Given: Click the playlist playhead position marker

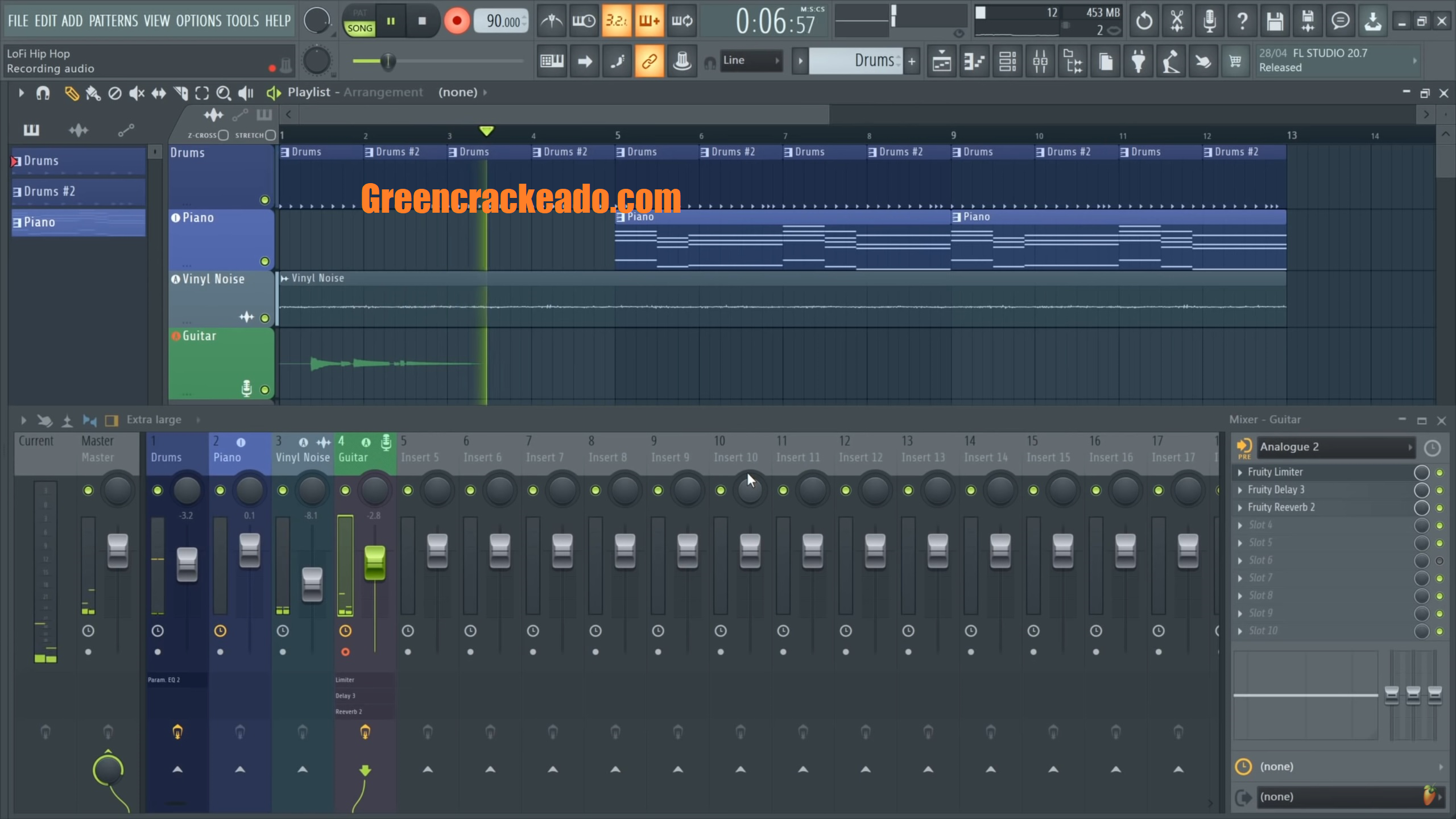Looking at the screenshot, I should (x=486, y=131).
